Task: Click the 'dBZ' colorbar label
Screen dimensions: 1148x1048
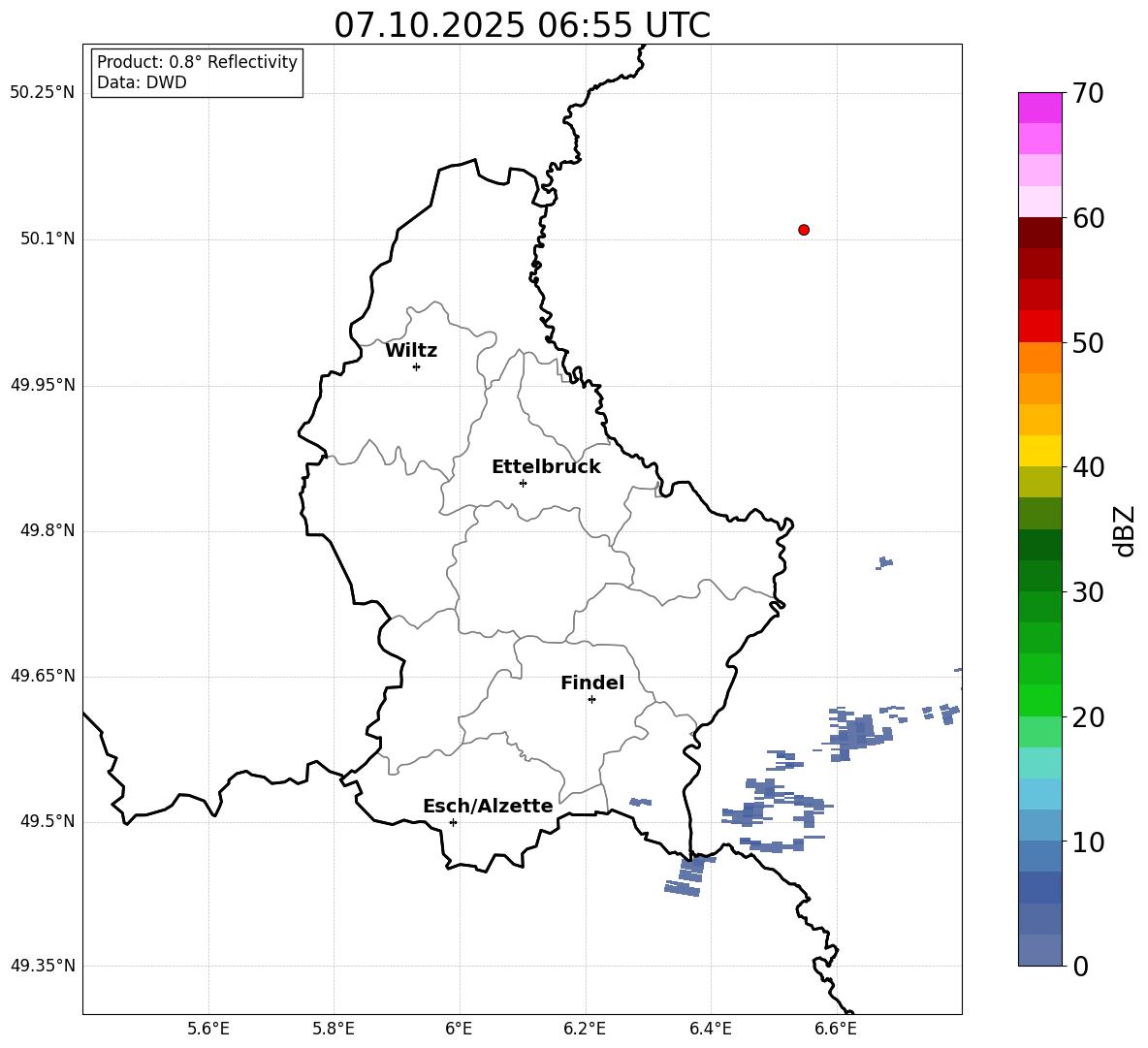Action: tap(1126, 530)
